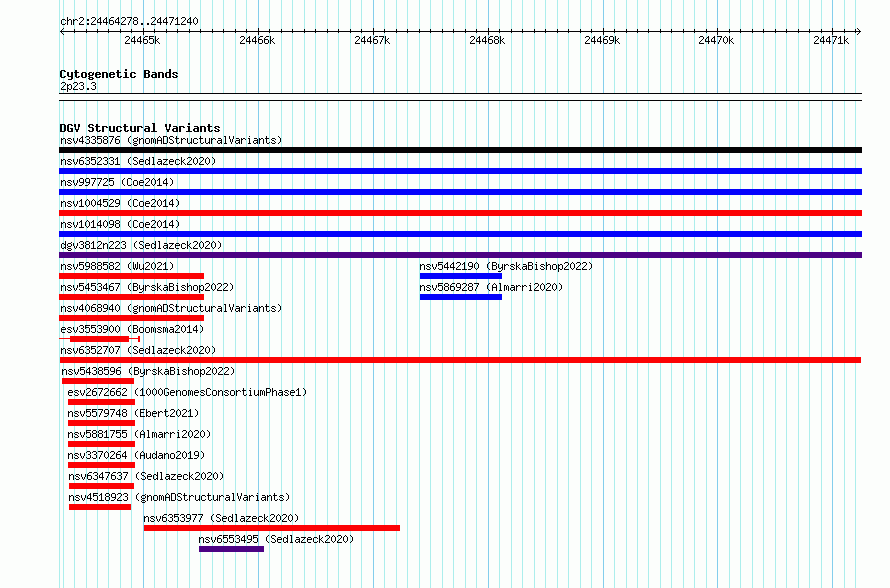Open variant nsv5438596 (ByrskaBishop2022) label
This screenshot has width=890, height=588.
point(148,371)
